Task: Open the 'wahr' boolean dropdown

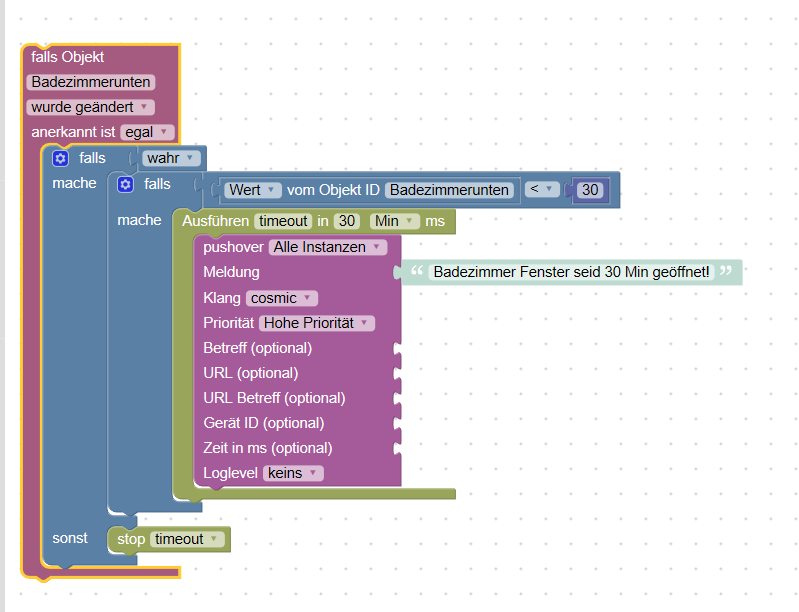Action: tap(171, 158)
